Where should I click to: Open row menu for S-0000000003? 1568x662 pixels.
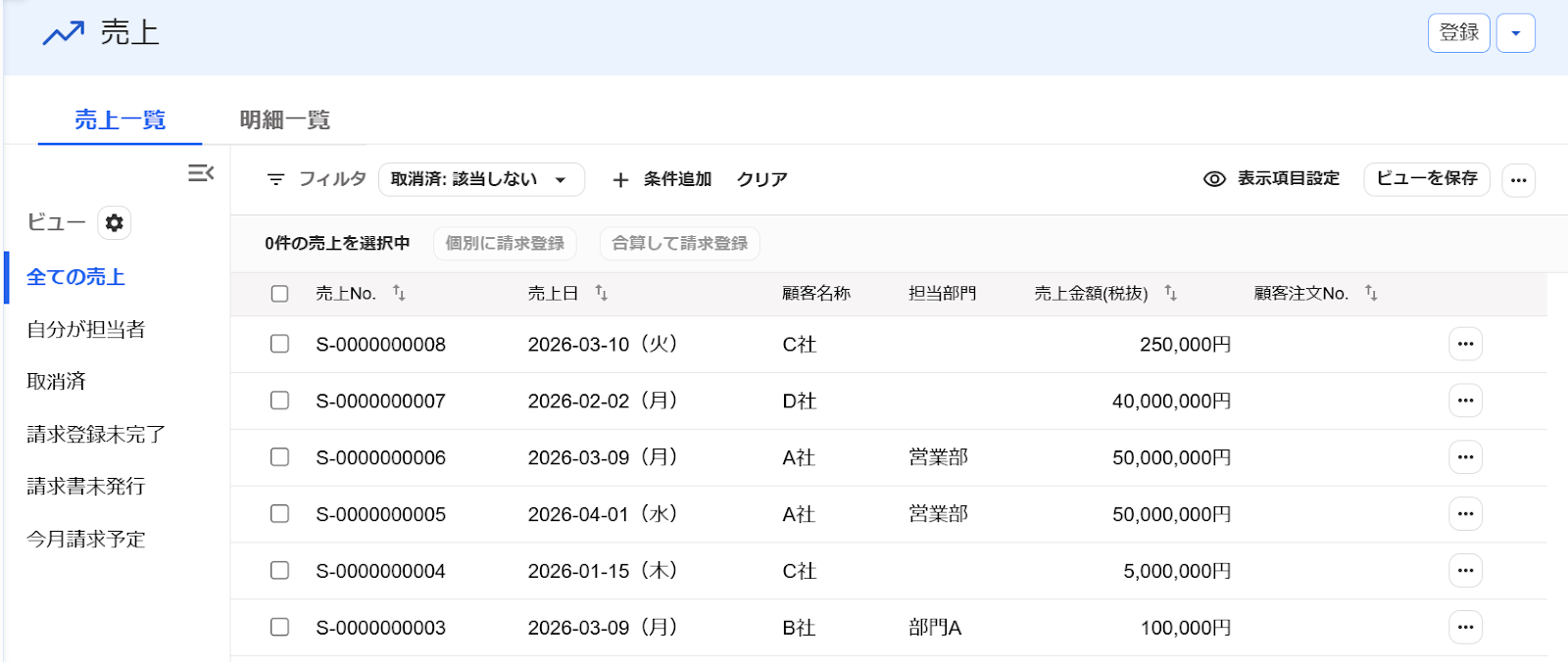(1465, 628)
